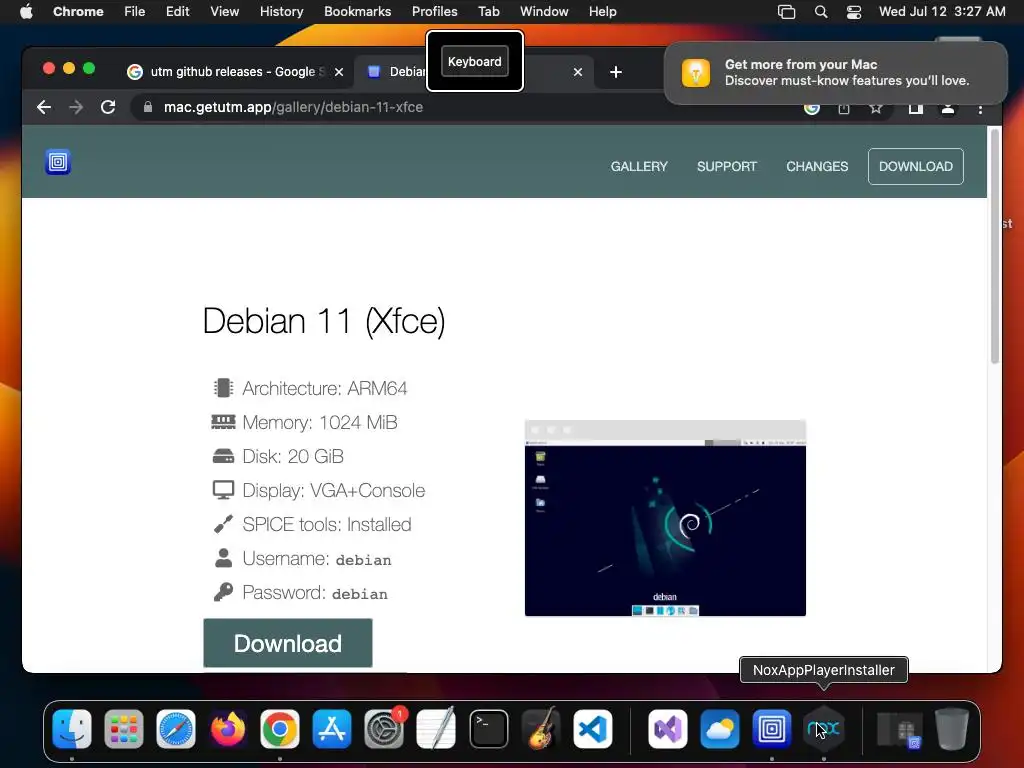Viewport: 1024px width, 768px height.
Task: Open Launchpad from the dock
Action: tap(123, 729)
